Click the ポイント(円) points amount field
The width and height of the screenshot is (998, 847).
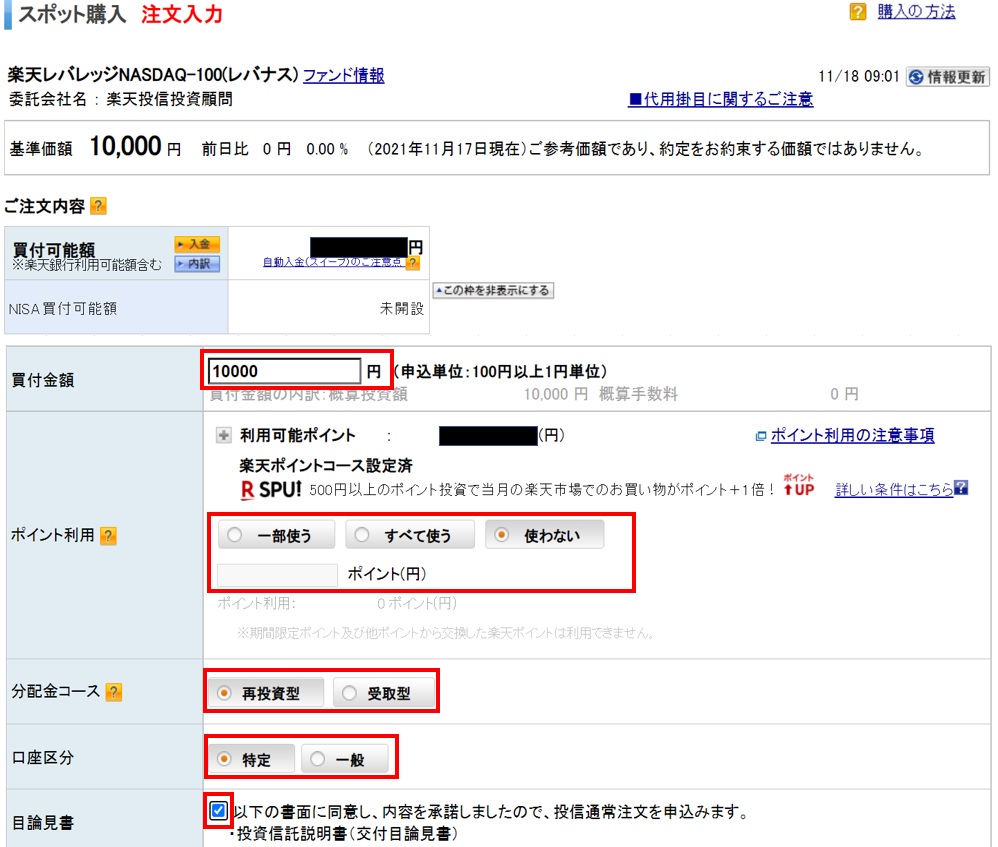click(x=277, y=575)
